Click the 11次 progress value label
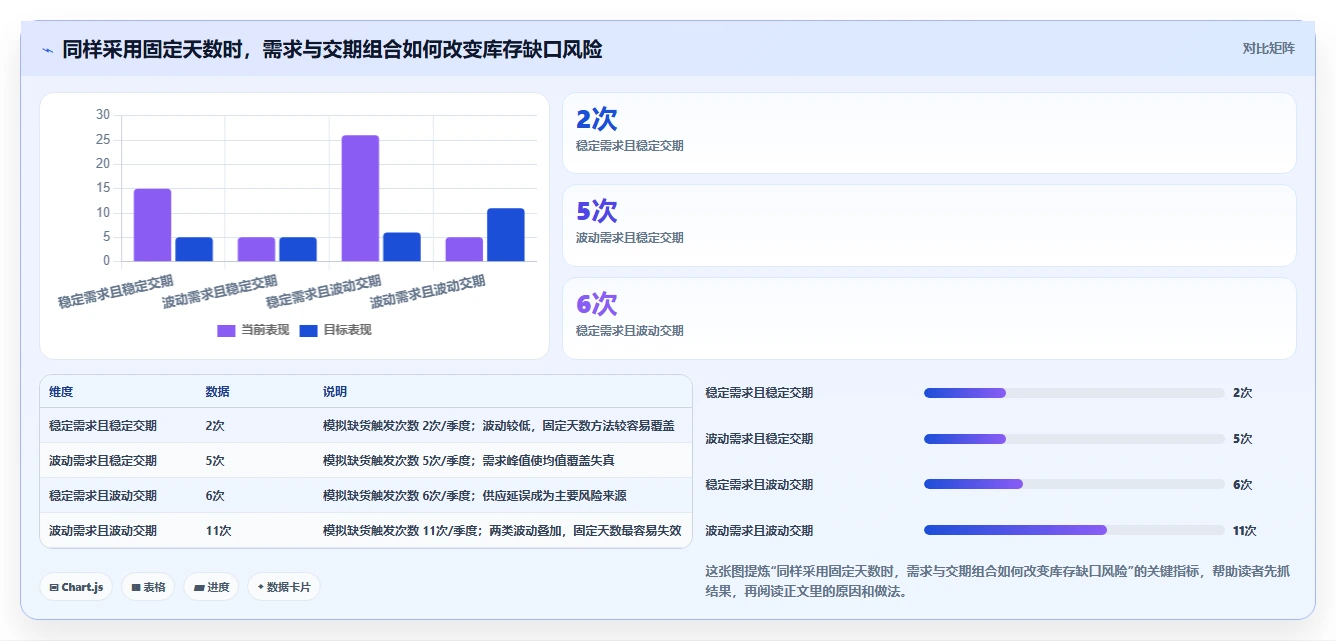The height and width of the screenshot is (641, 1336). [1245, 531]
